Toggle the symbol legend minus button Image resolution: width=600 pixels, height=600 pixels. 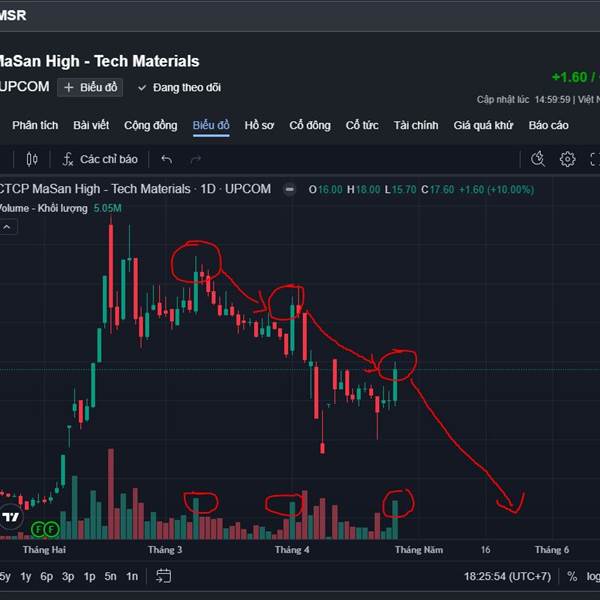coord(290,189)
